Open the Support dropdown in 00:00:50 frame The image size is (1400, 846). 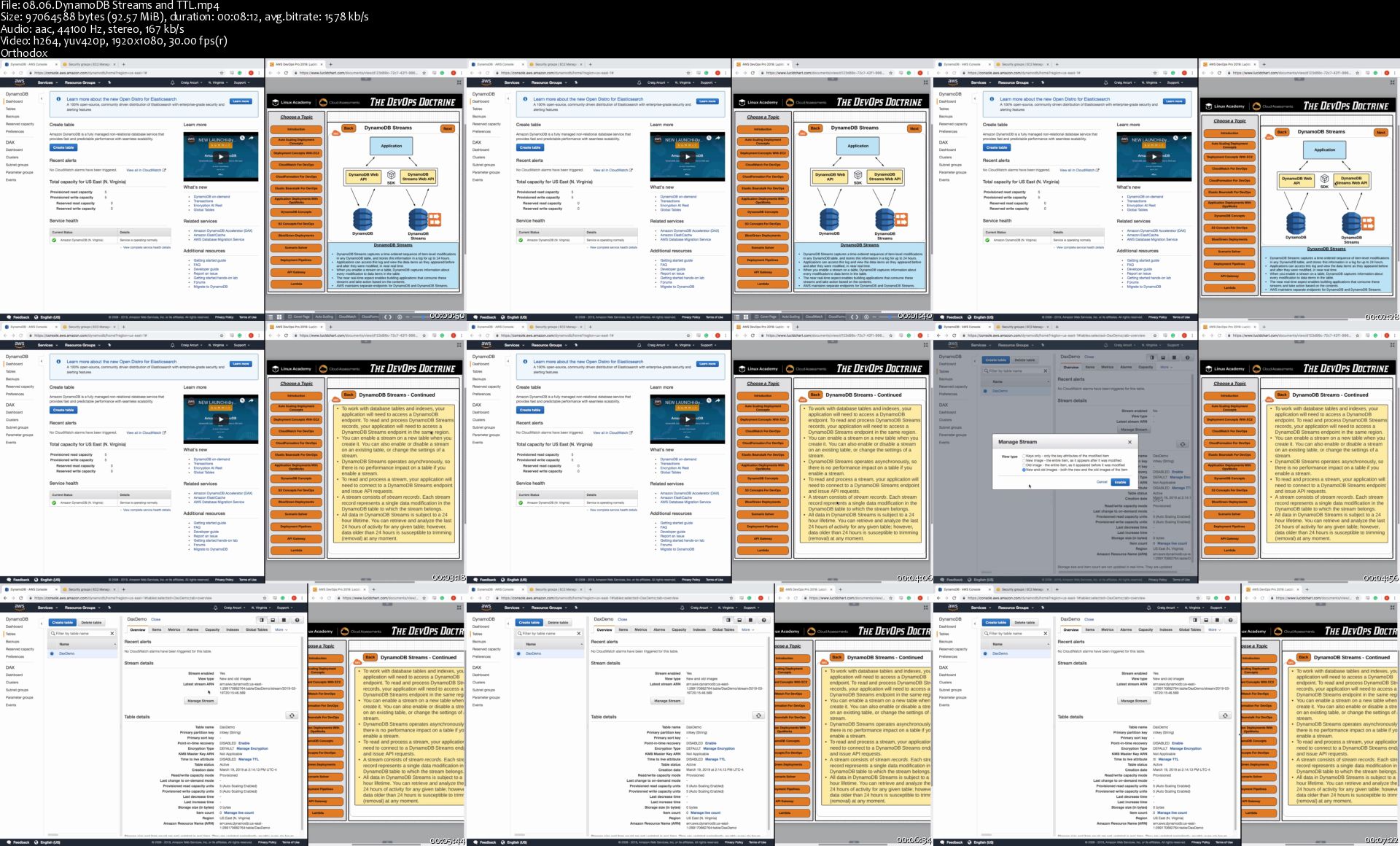tap(241, 82)
